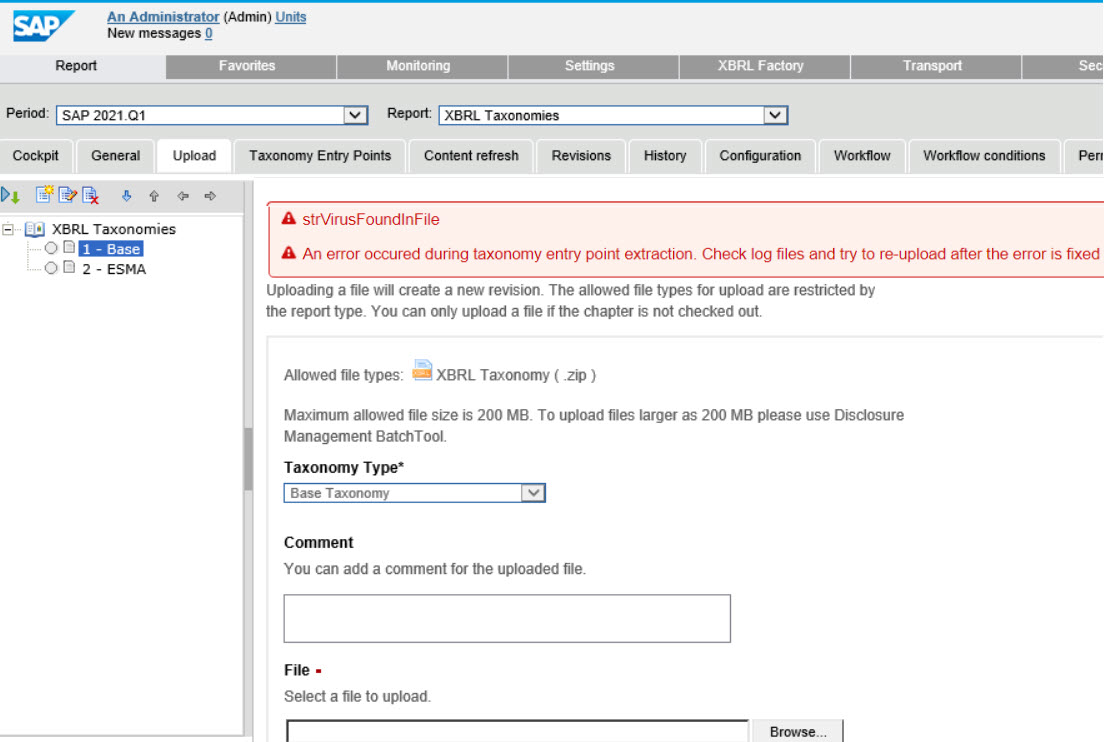1104x742 pixels.
Task: Switch to the Configuration tab
Action: (760, 156)
